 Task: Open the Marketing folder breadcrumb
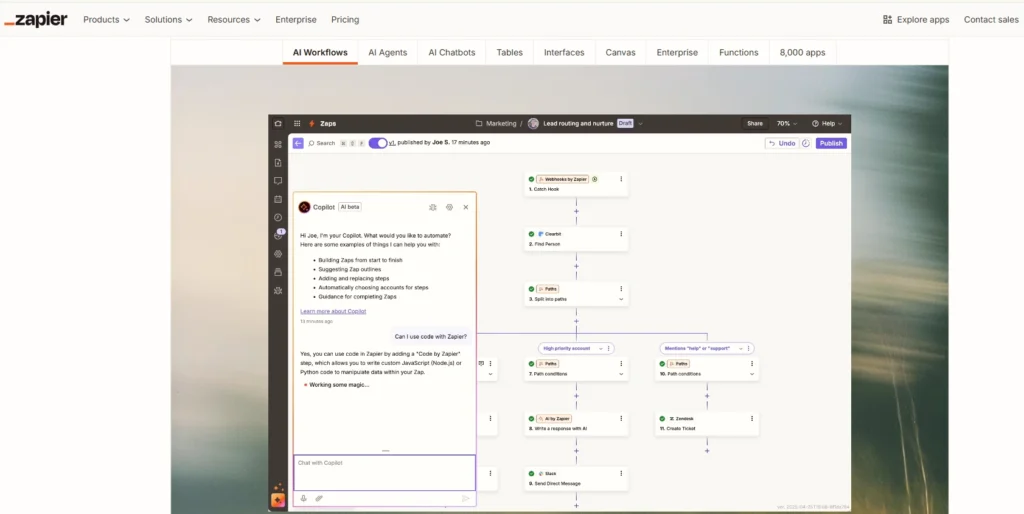[x=496, y=123]
